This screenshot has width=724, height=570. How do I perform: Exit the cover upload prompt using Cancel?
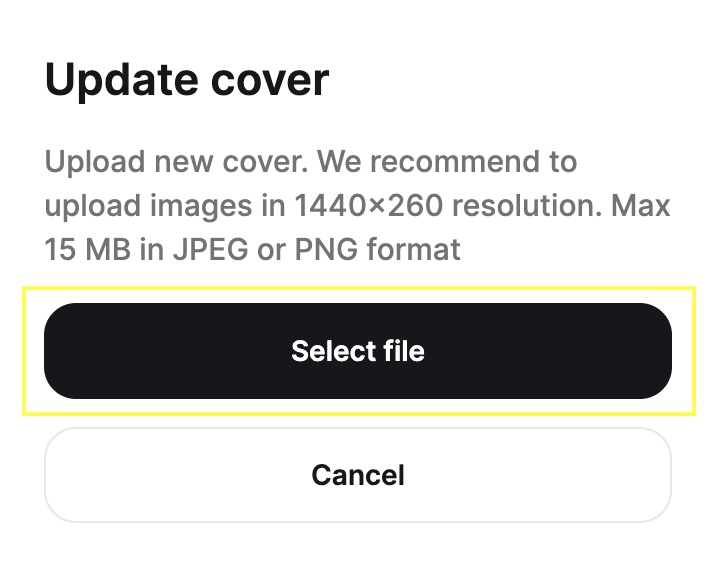[358, 475]
